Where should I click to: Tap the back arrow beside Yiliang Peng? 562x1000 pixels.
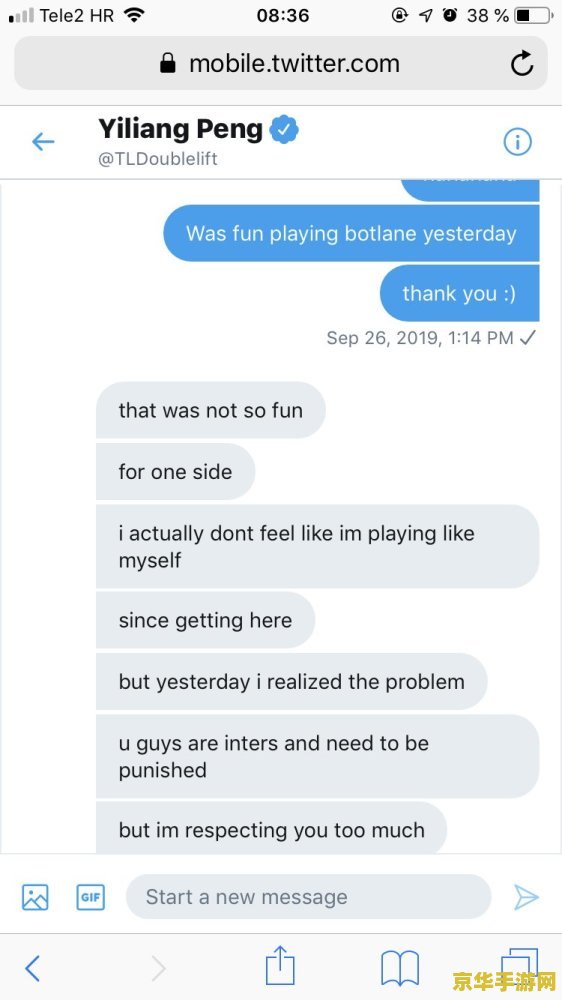tap(43, 142)
